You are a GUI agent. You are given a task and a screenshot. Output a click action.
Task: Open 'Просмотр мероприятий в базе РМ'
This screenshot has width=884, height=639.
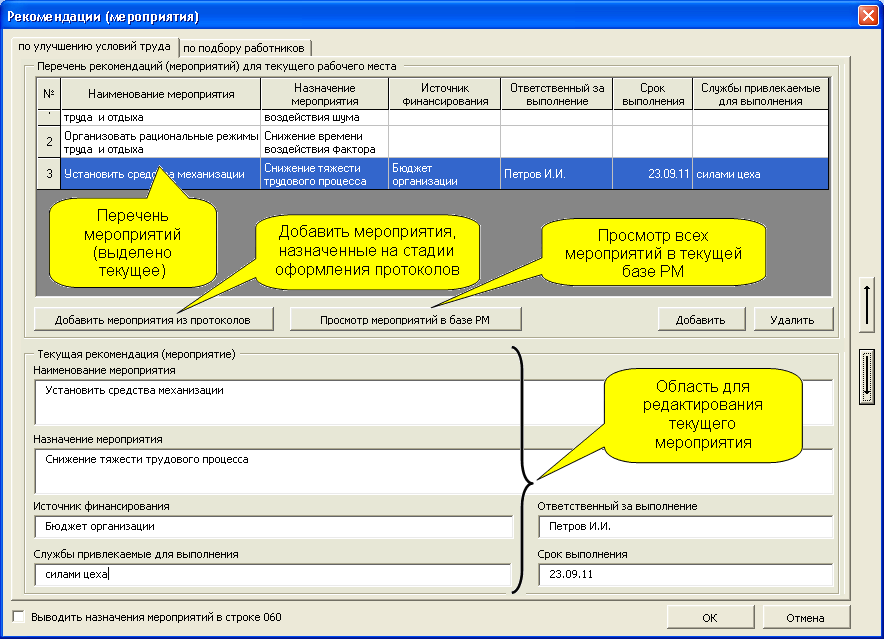(405, 320)
